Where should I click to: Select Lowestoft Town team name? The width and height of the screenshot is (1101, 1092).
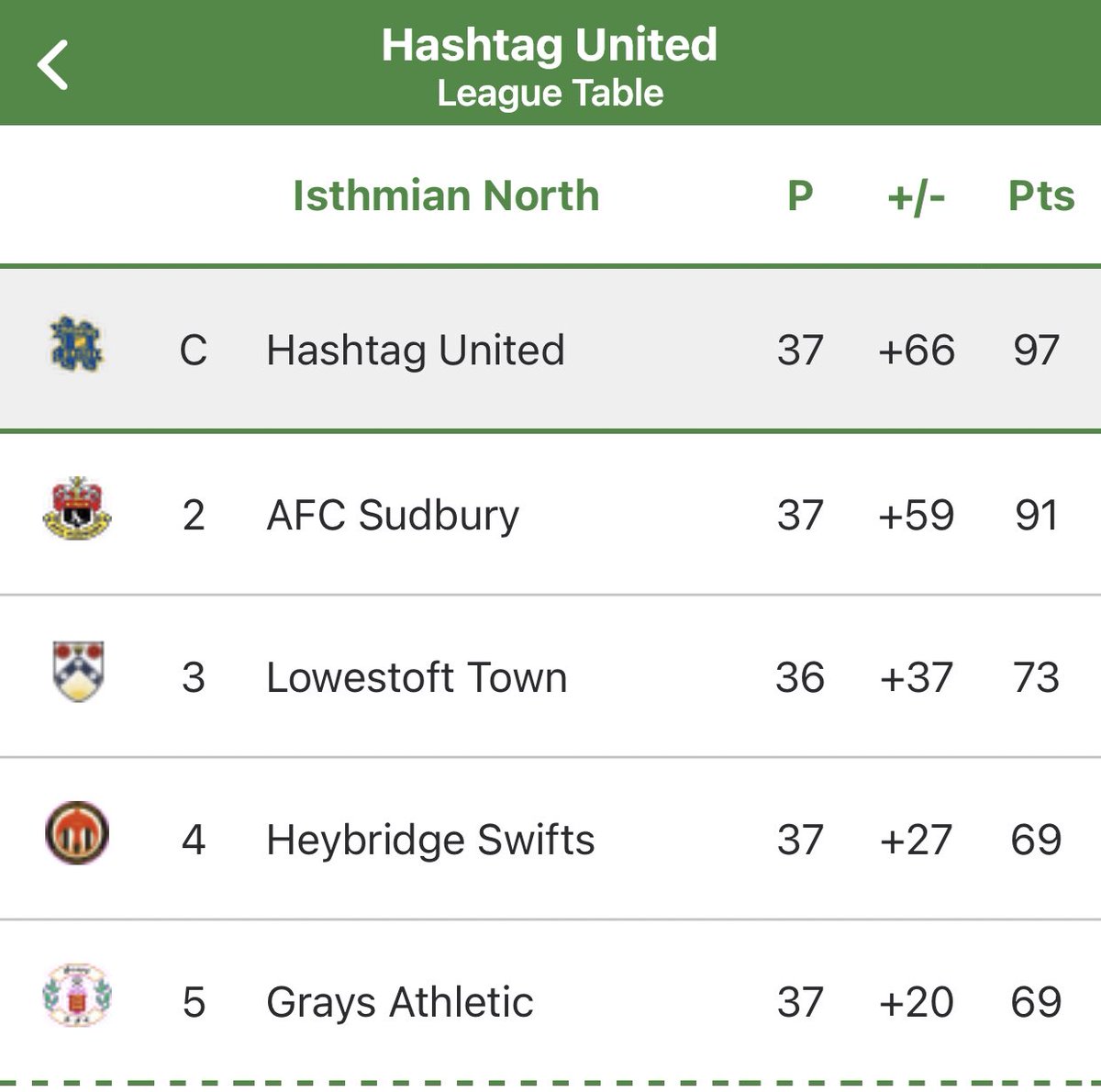[x=416, y=678]
